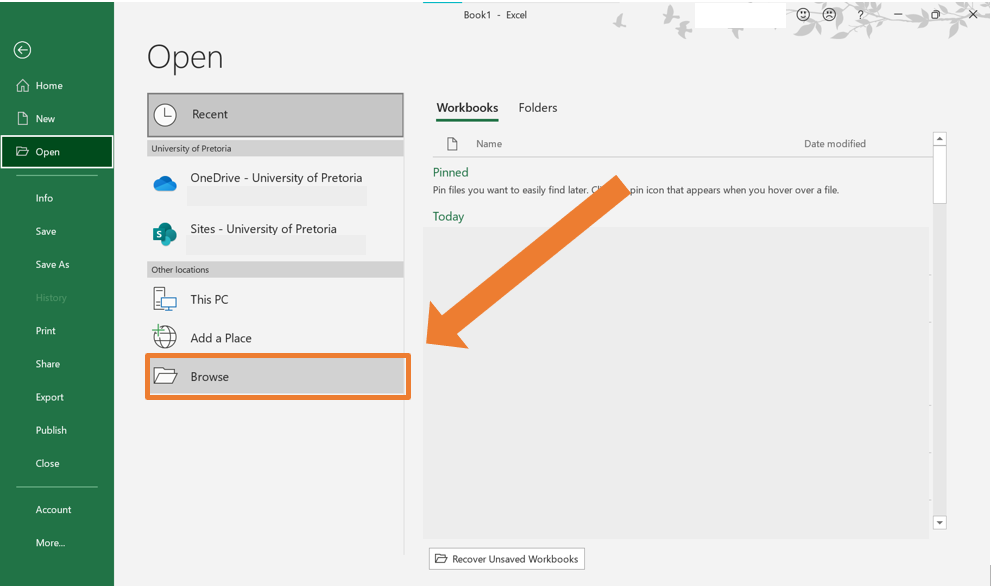This screenshot has height=586, width=994.
Task: Click the SharePoint Sites icon
Action: point(165,234)
